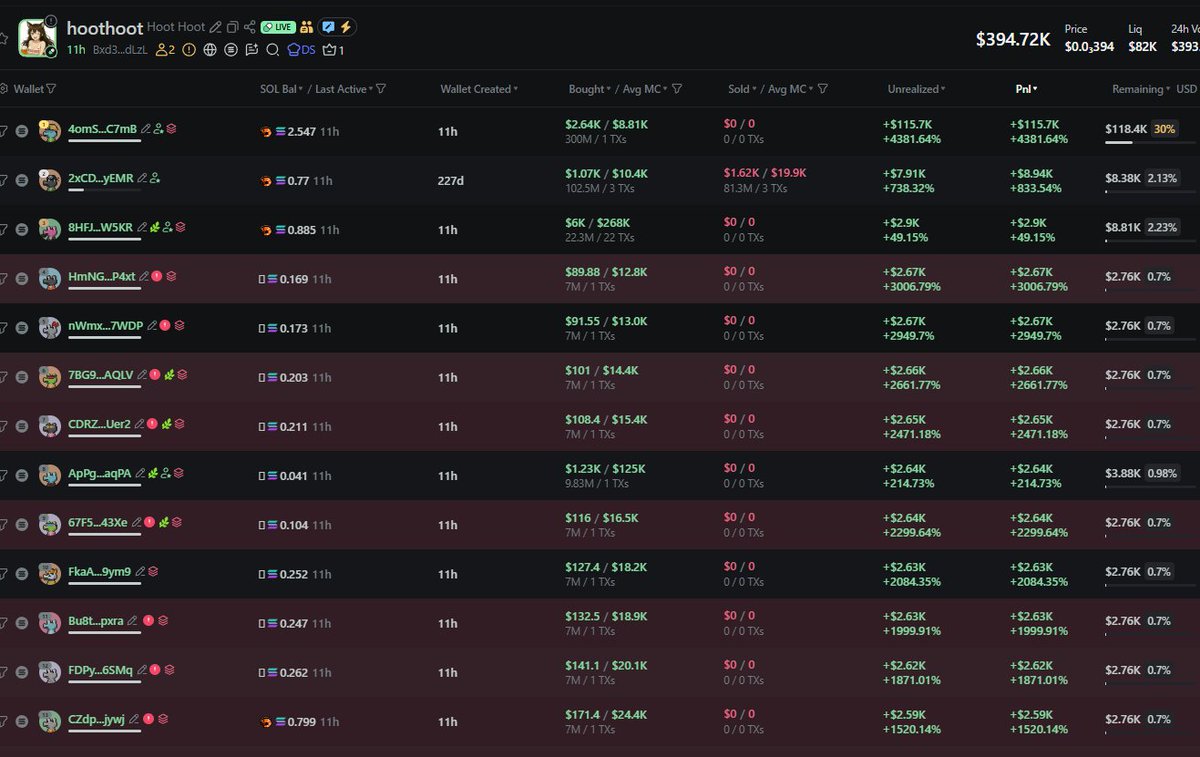
Task: Open wallet 8HFJ...W5KR address link
Action: tap(100, 227)
